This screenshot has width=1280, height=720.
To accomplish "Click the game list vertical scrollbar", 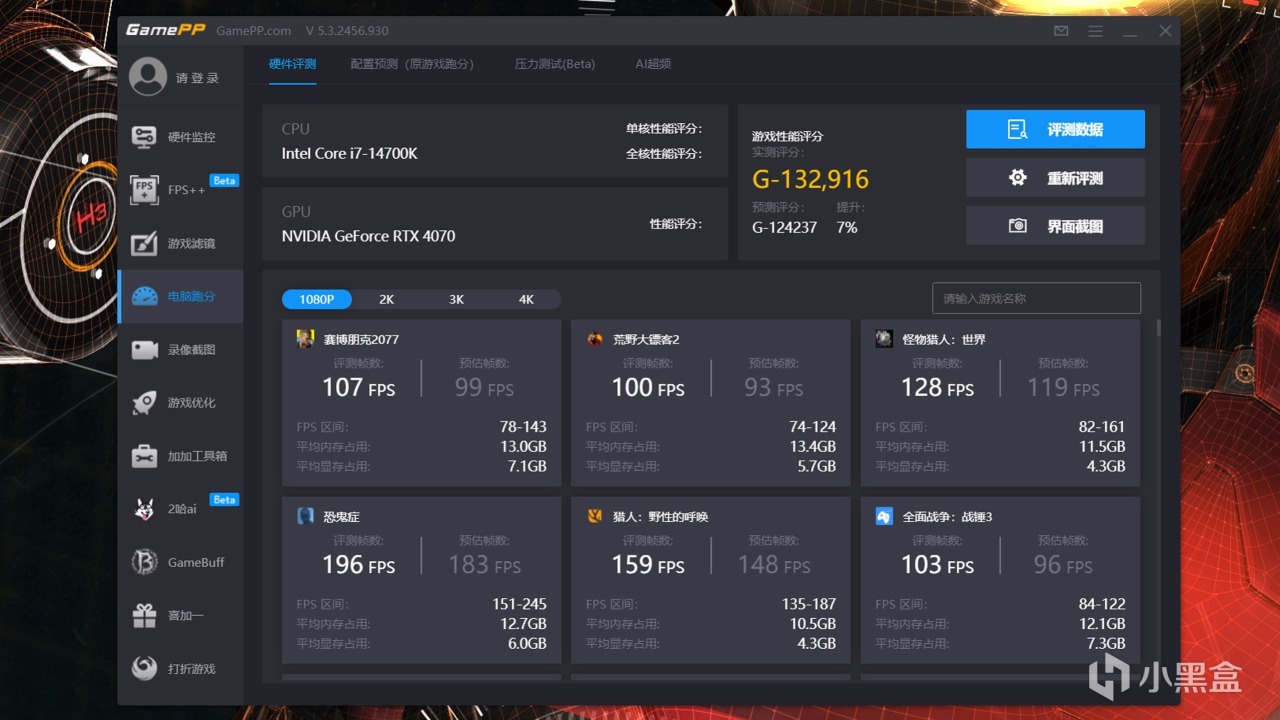I will pos(1159,328).
